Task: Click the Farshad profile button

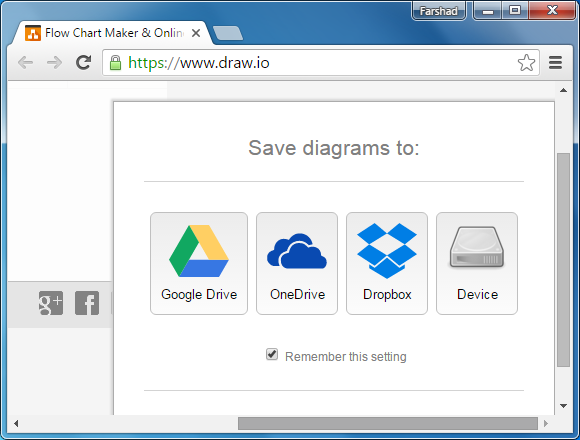Action: [x=439, y=11]
